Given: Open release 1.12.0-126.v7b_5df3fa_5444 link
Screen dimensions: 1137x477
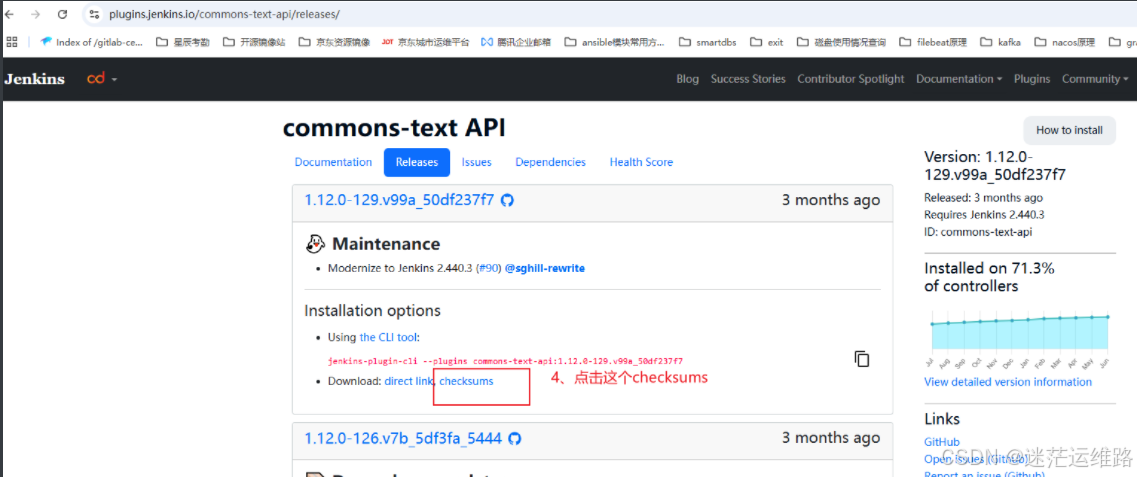Looking at the screenshot, I should click(x=402, y=438).
